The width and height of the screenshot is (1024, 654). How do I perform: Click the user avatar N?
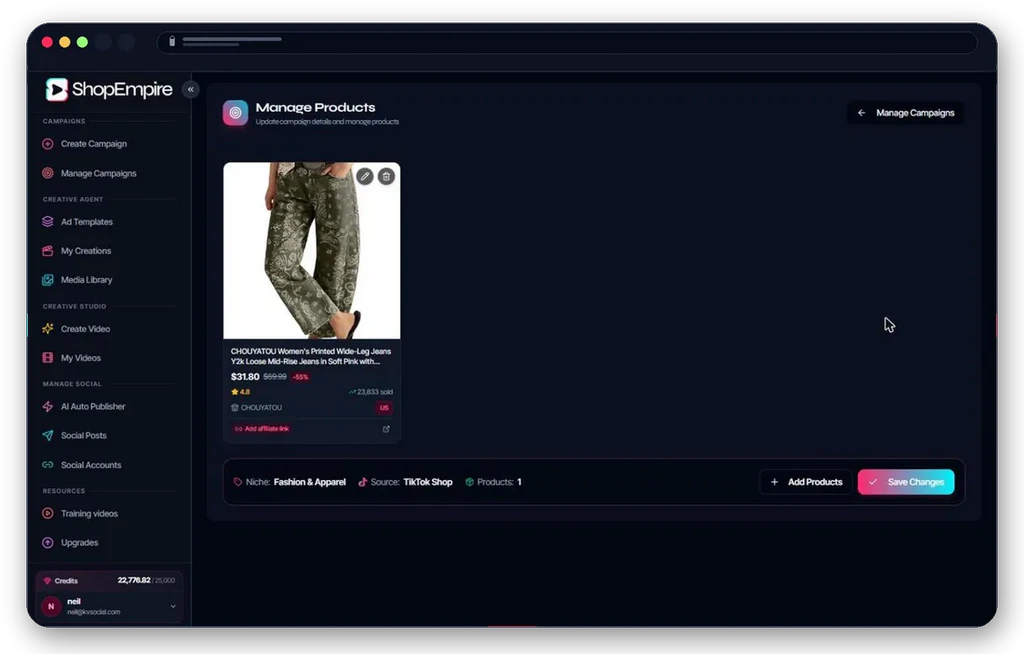[51, 606]
